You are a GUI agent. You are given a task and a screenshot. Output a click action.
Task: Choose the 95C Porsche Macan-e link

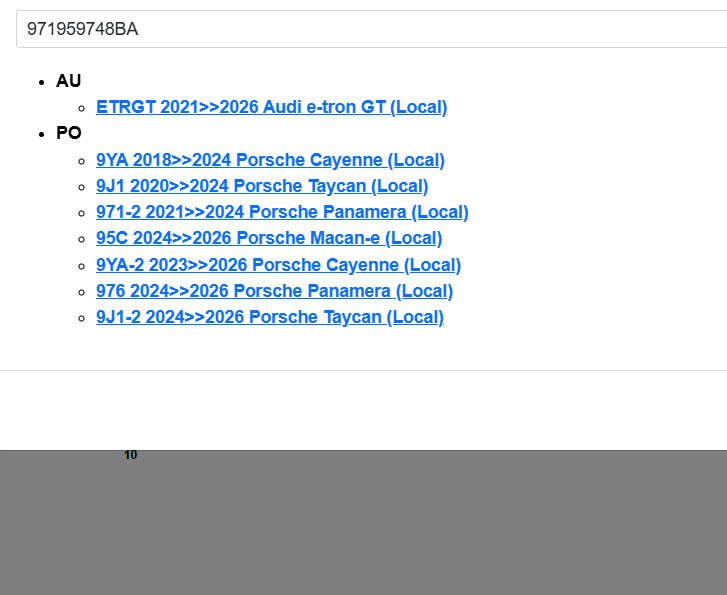[x=269, y=238]
